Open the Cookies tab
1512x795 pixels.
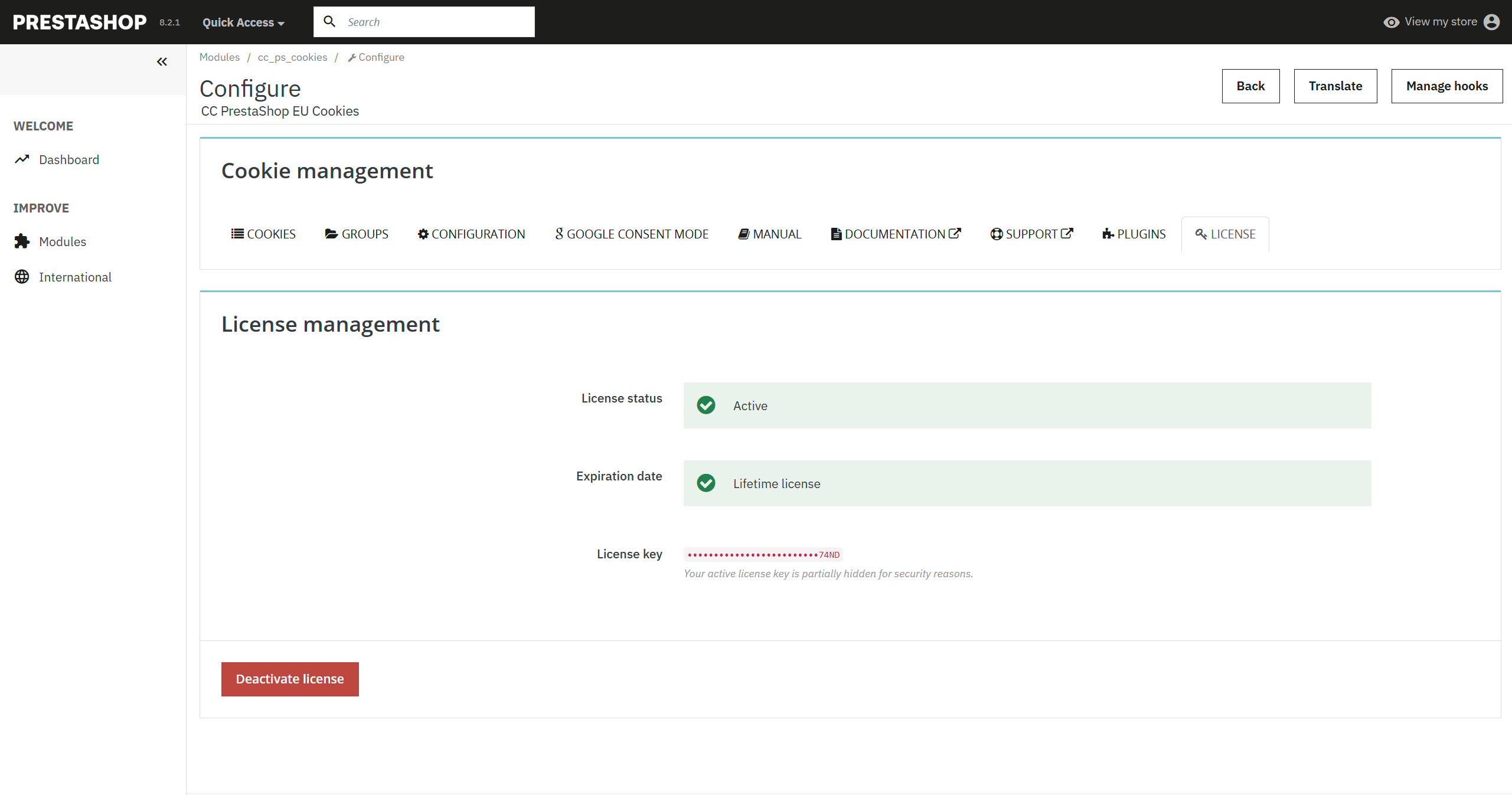pyautogui.click(x=263, y=234)
